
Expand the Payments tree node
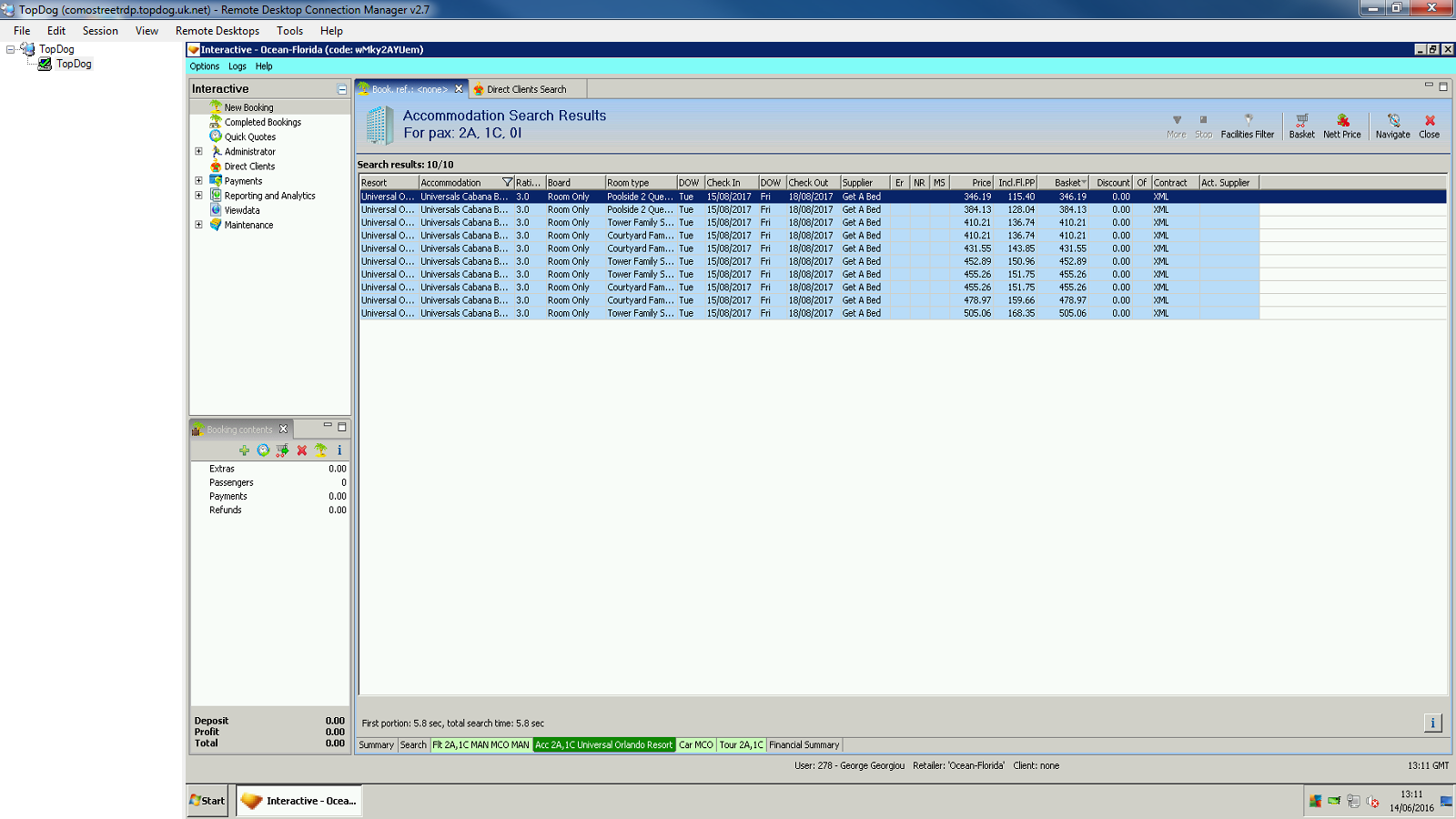point(198,181)
